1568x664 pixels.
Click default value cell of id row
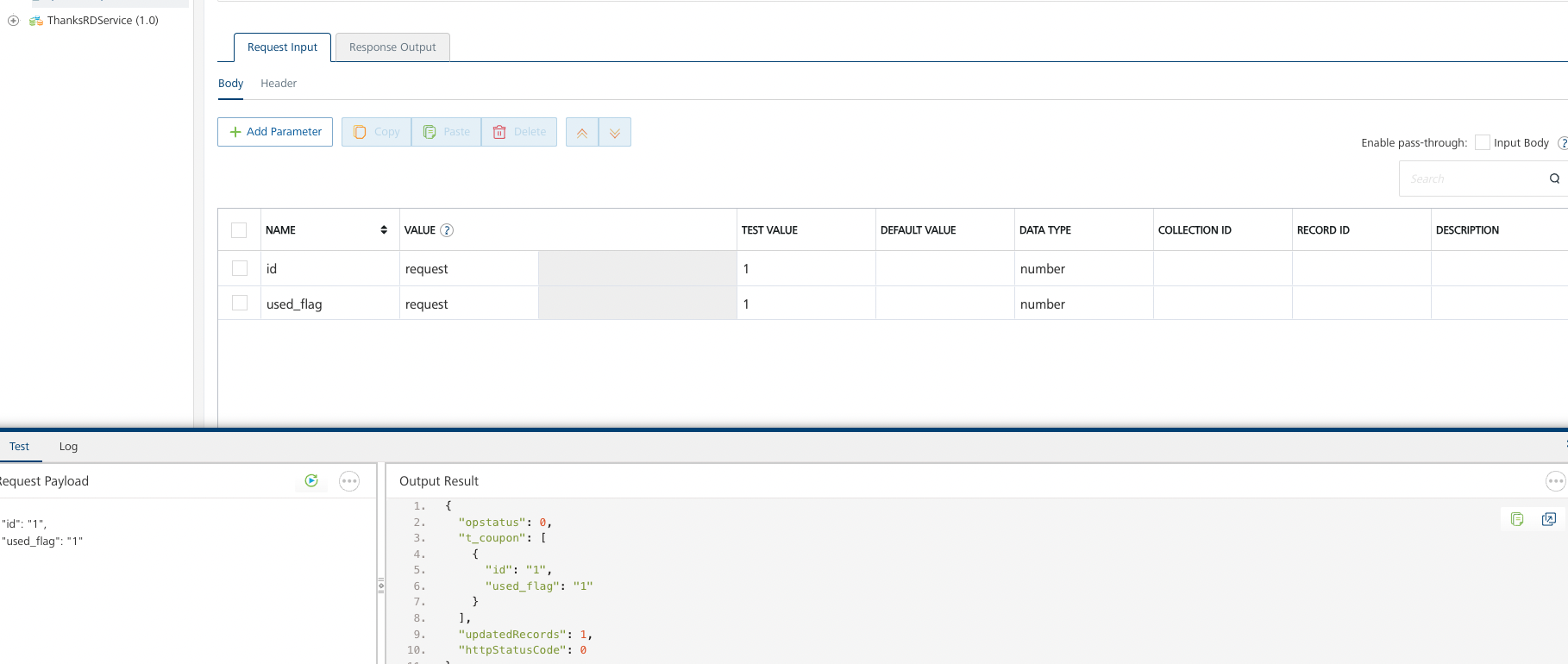click(945, 269)
